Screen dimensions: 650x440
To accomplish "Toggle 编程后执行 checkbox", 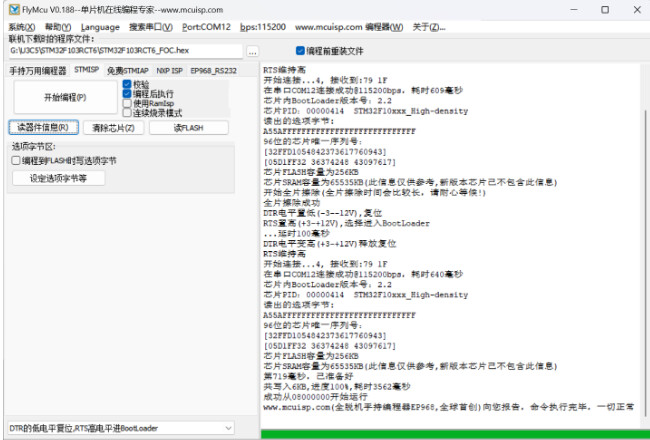I will (148, 94).
